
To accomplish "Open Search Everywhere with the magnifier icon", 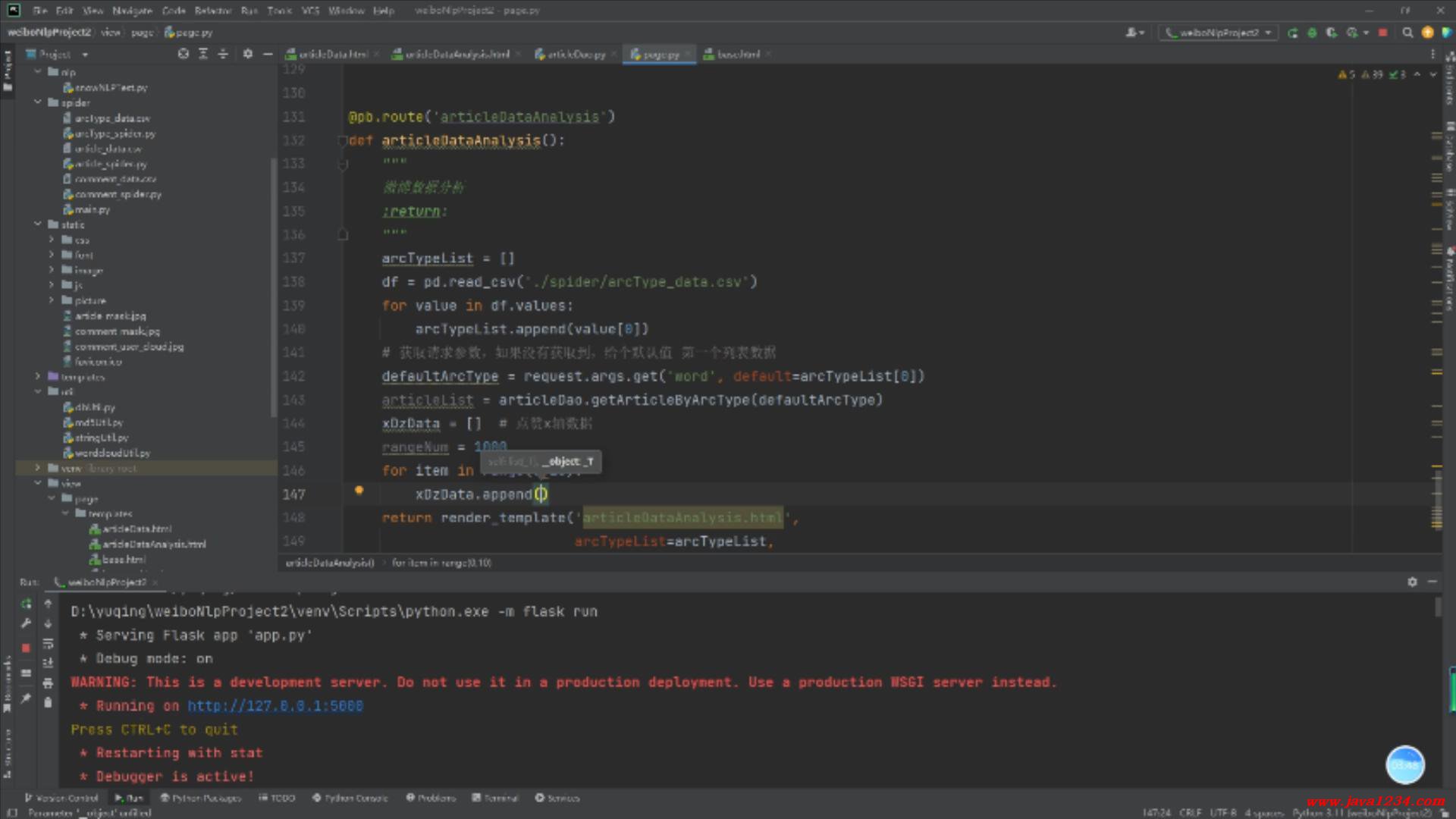I will pos(1407,33).
